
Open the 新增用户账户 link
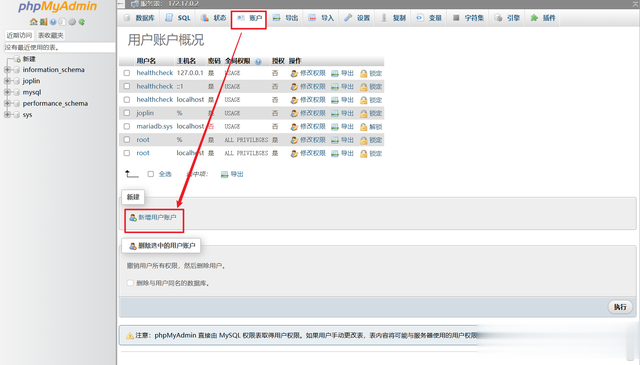157,218
